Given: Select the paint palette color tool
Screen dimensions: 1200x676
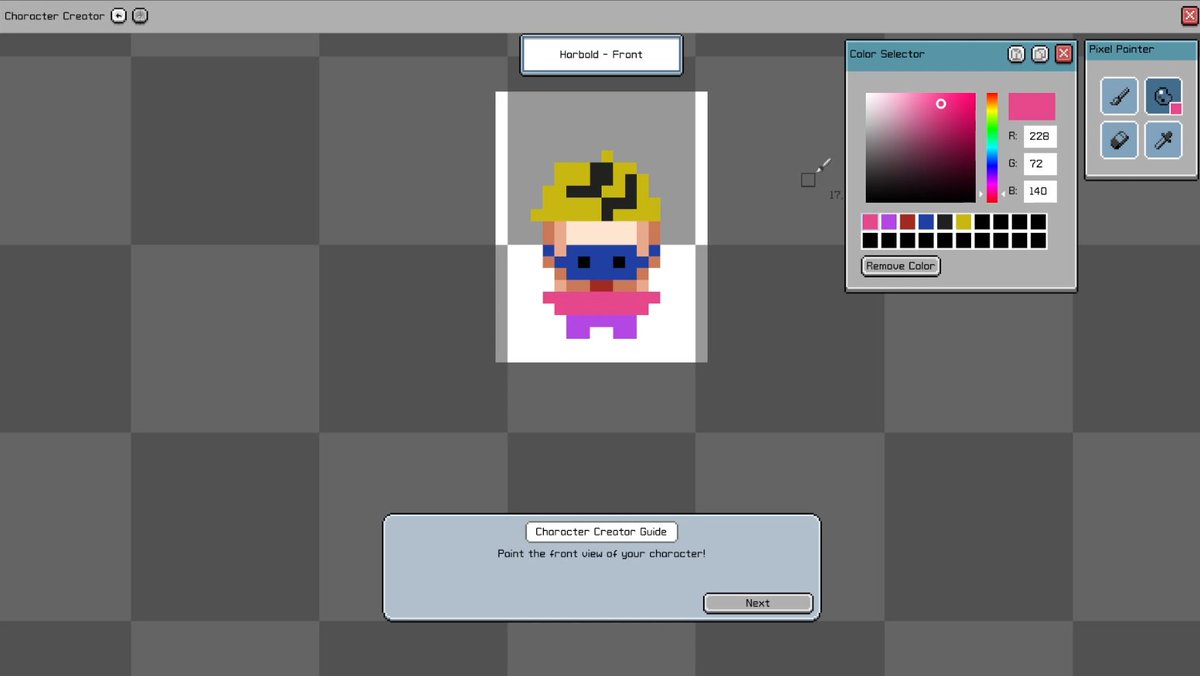Looking at the screenshot, I should coord(1163,97).
